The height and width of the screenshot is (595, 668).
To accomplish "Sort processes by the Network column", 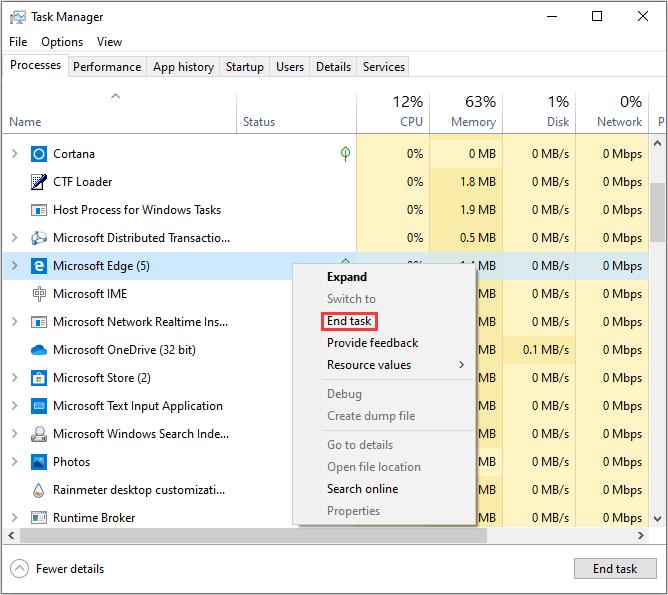I will click(612, 112).
